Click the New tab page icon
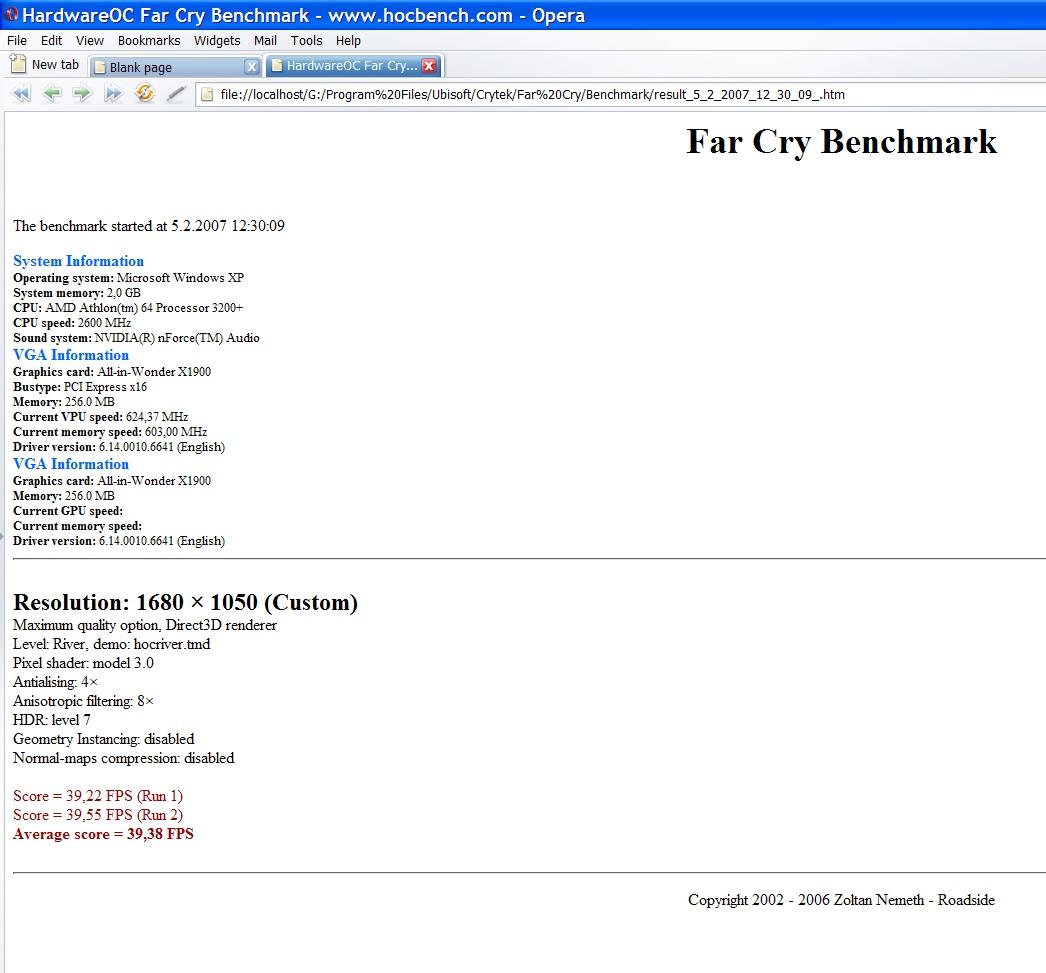 coord(19,64)
